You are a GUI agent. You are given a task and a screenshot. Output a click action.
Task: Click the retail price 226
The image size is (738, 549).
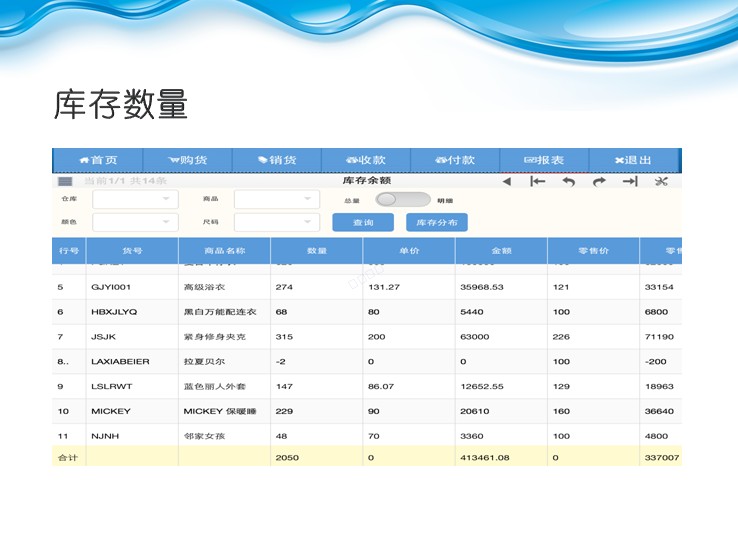coord(561,337)
